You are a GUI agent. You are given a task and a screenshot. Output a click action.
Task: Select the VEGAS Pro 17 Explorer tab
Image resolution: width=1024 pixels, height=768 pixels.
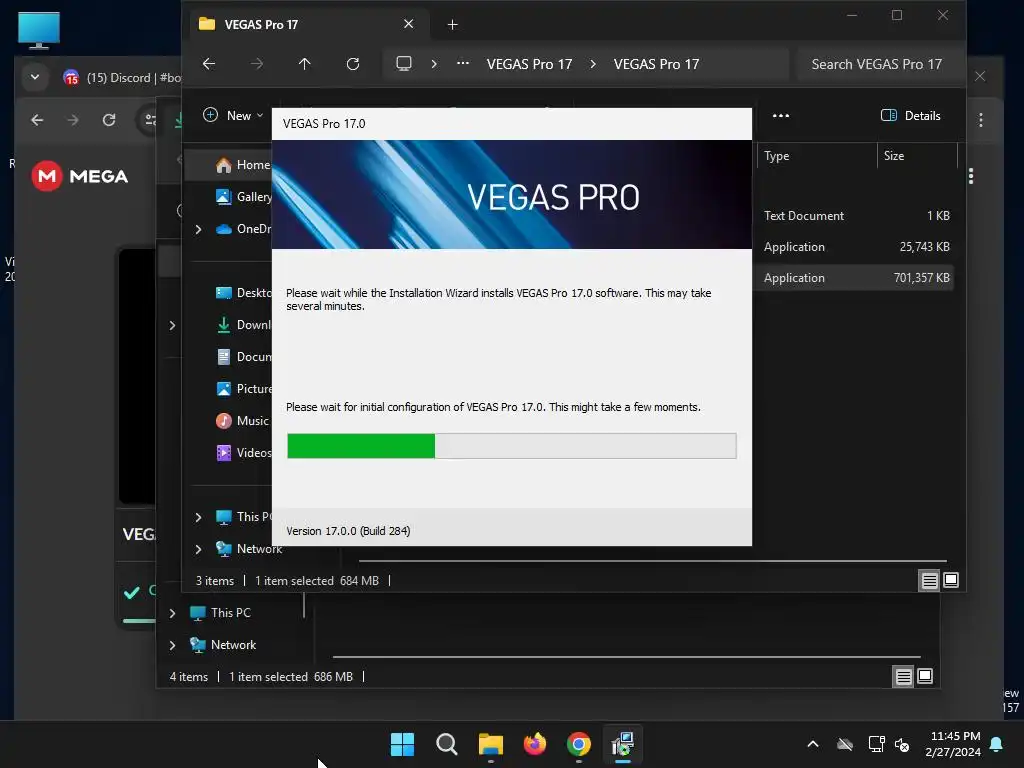coord(307,24)
